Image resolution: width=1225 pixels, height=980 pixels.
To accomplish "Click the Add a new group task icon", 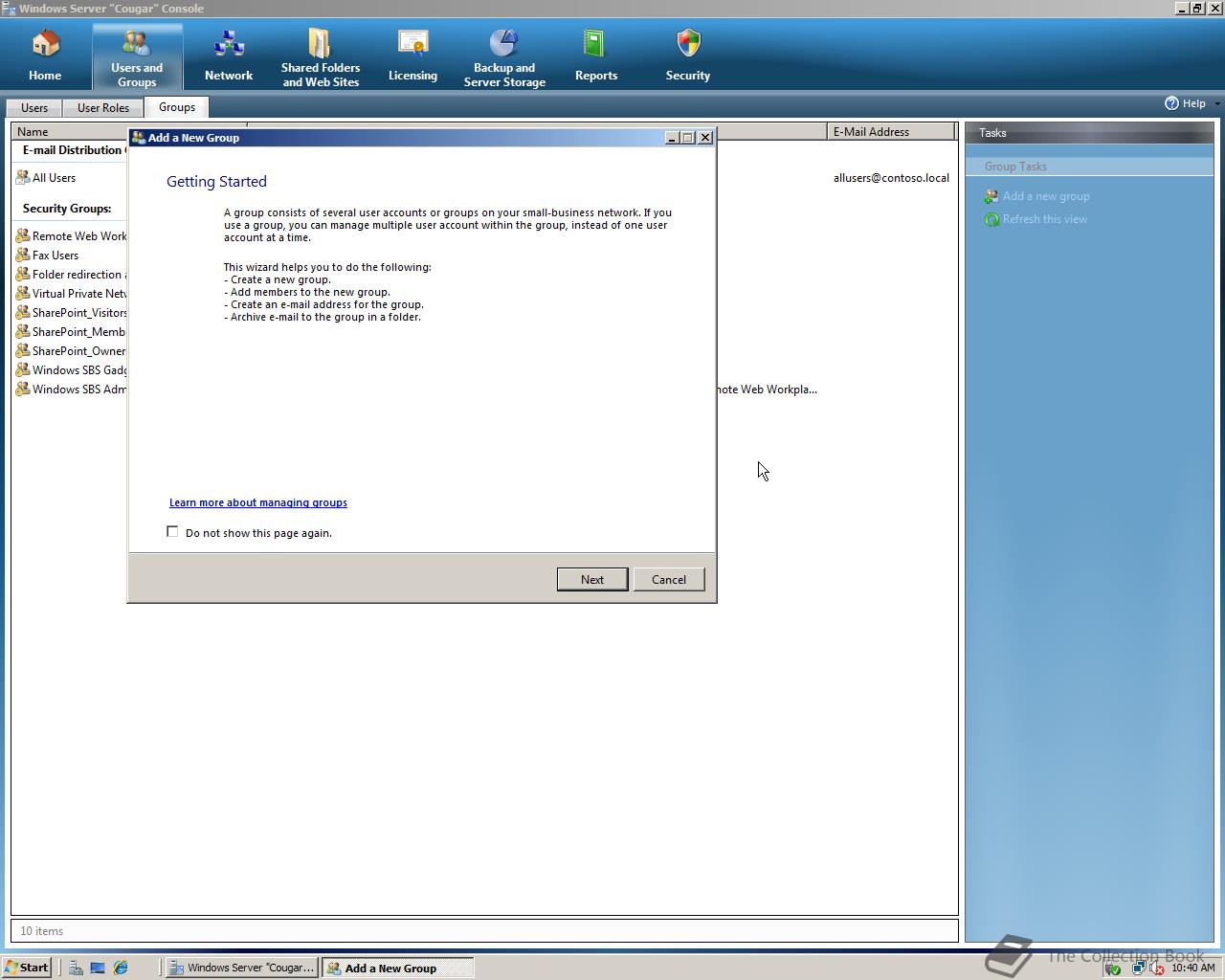I will (x=991, y=196).
